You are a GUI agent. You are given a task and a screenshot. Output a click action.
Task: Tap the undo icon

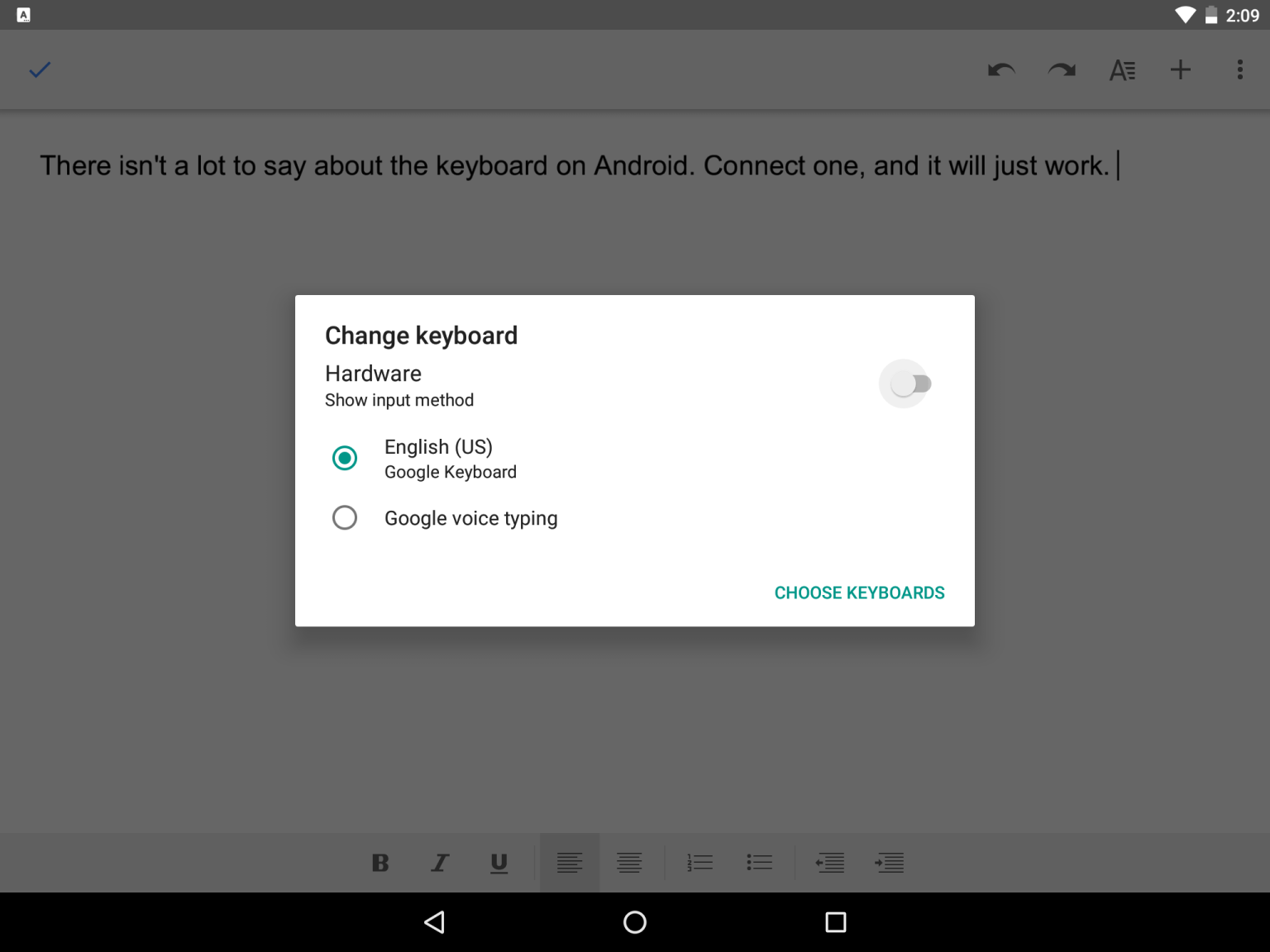(1001, 70)
